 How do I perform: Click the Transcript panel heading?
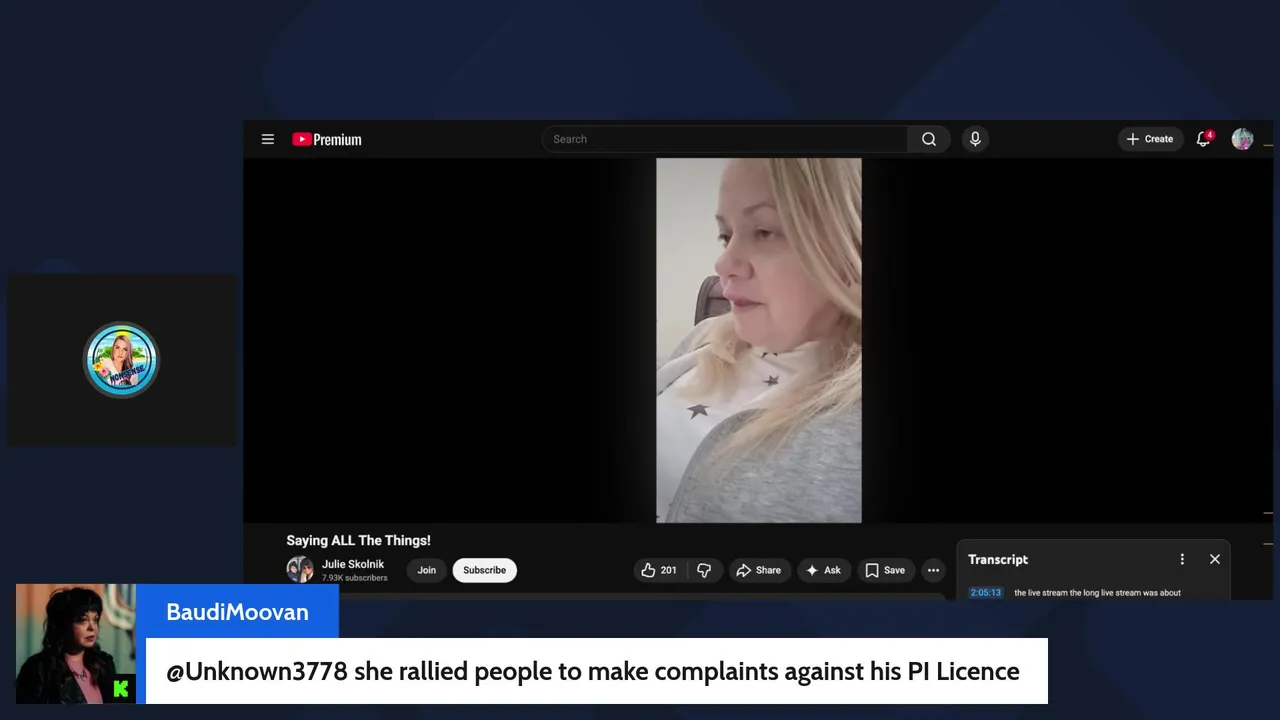(x=998, y=559)
